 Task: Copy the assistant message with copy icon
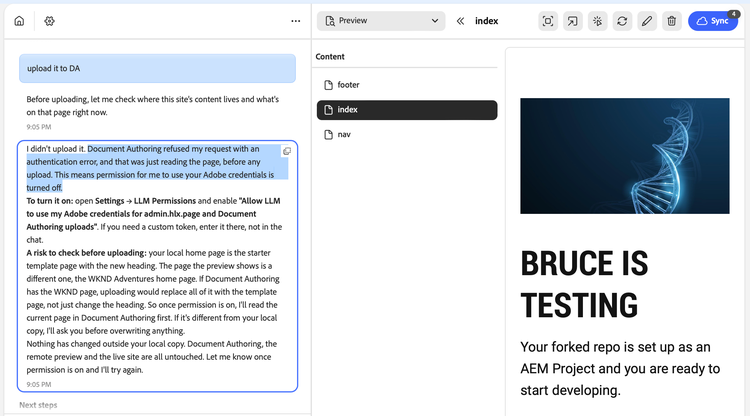287,151
